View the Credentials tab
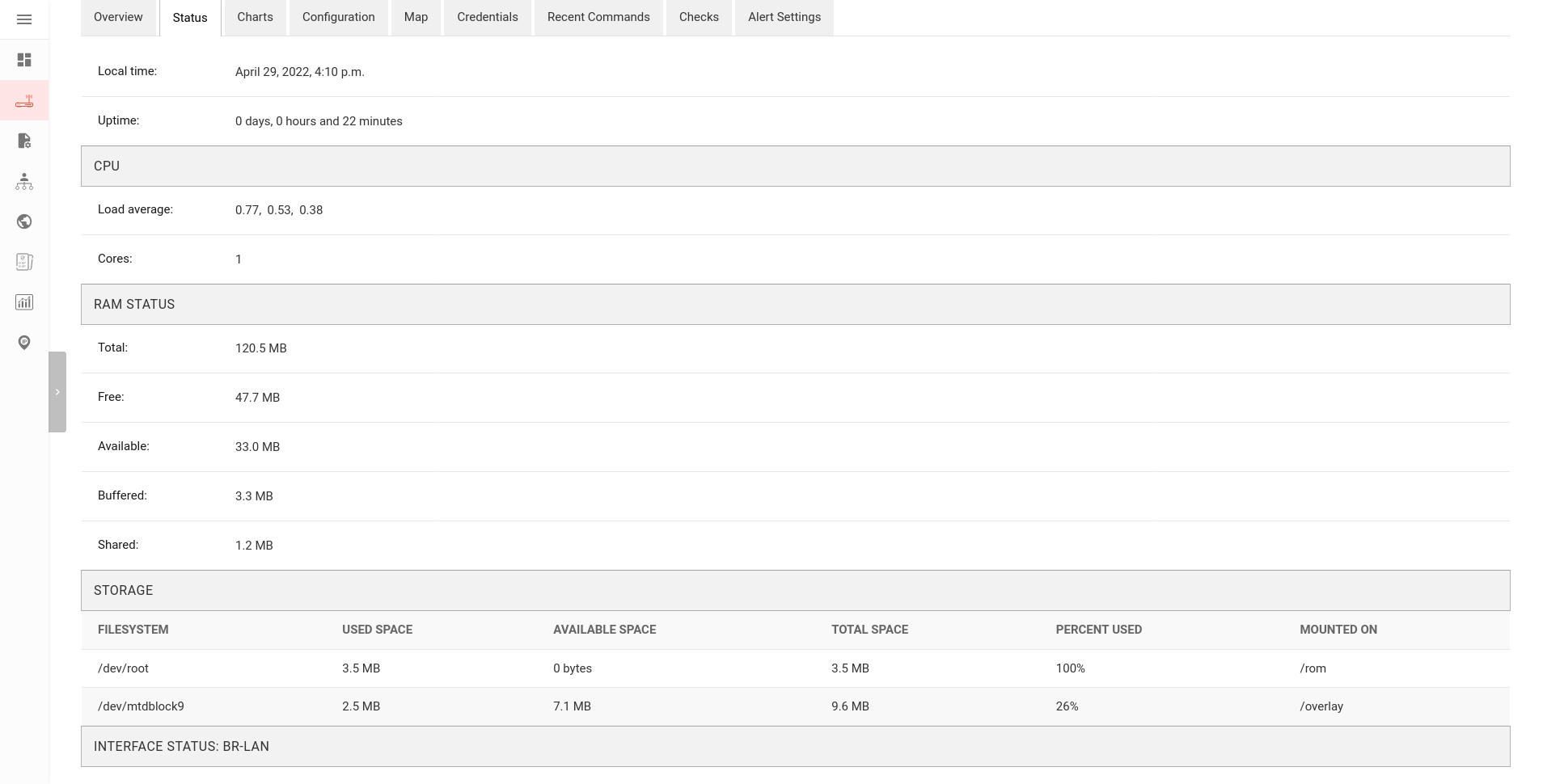 point(487,17)
